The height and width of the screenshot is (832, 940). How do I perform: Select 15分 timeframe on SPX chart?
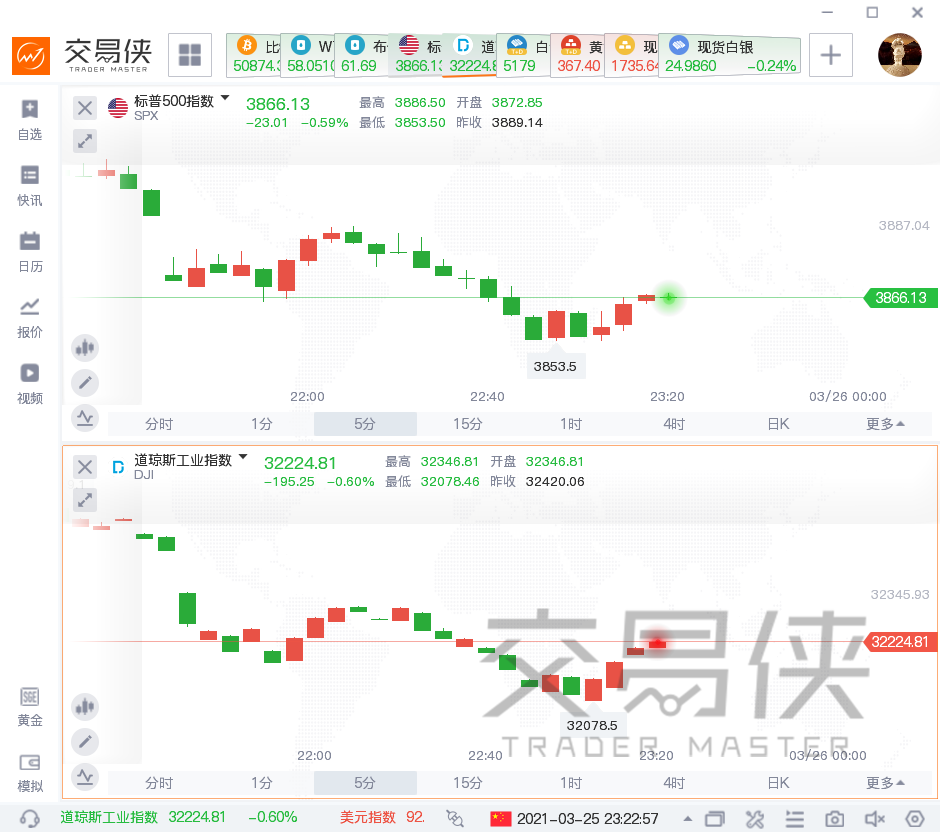coord(468,424)
